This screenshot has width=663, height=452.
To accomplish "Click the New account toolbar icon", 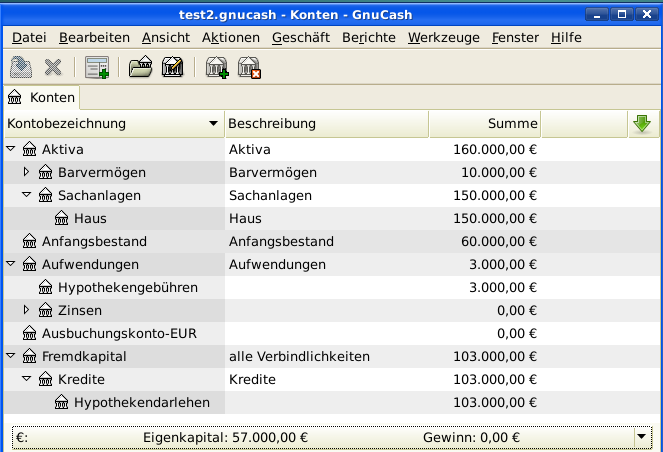I will point(216,68).
